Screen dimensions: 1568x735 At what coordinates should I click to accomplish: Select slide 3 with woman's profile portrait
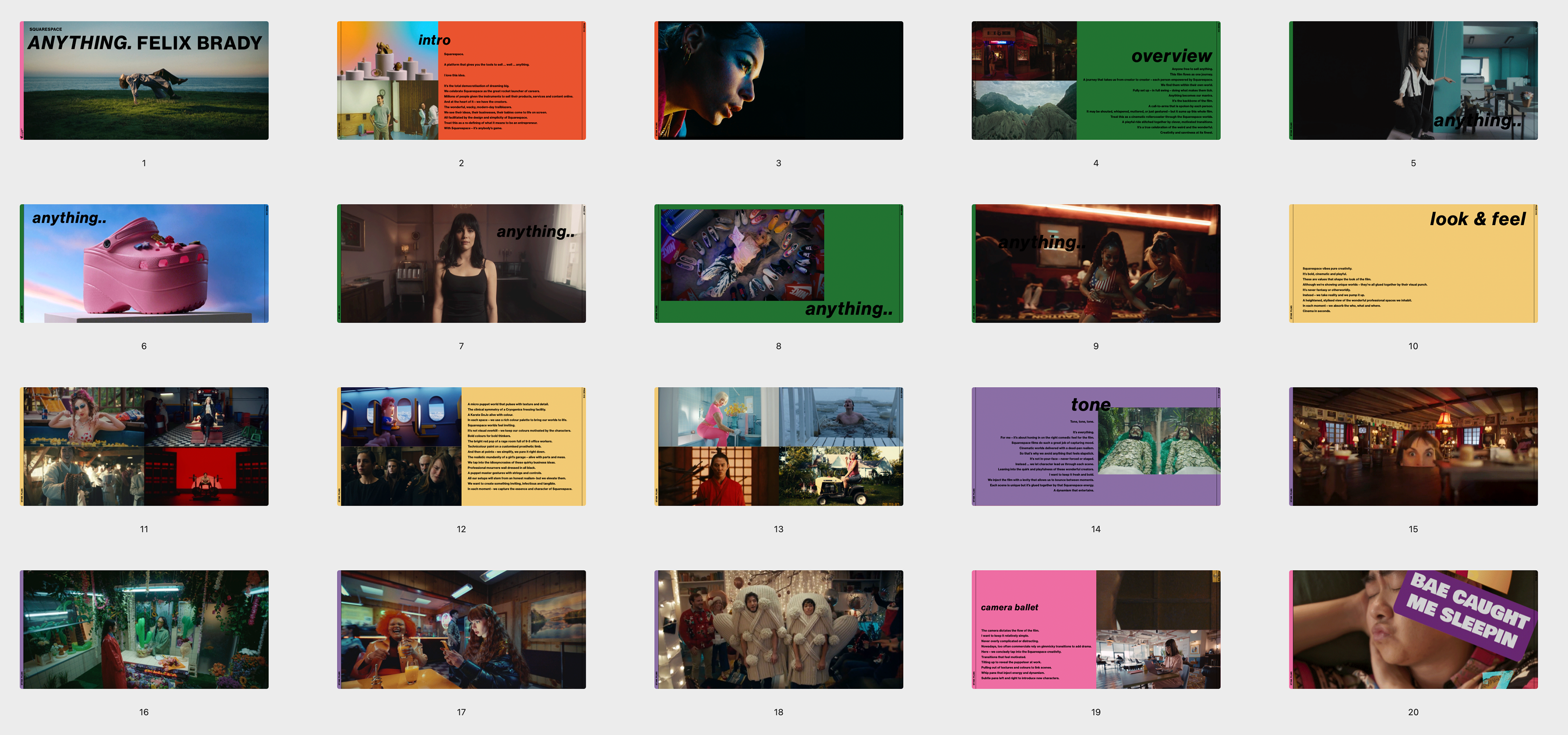(x=779, y=81)
